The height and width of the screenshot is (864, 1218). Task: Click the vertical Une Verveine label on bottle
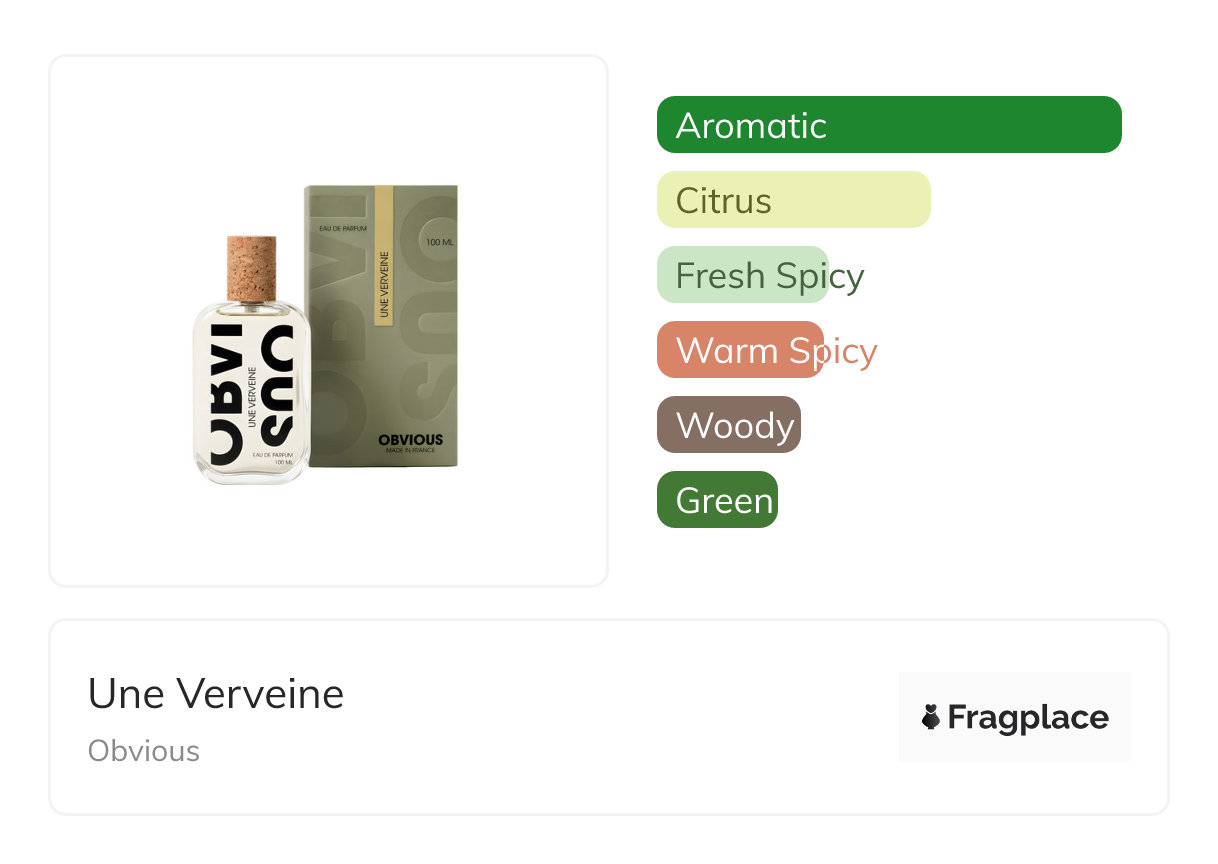pos(252,397)
